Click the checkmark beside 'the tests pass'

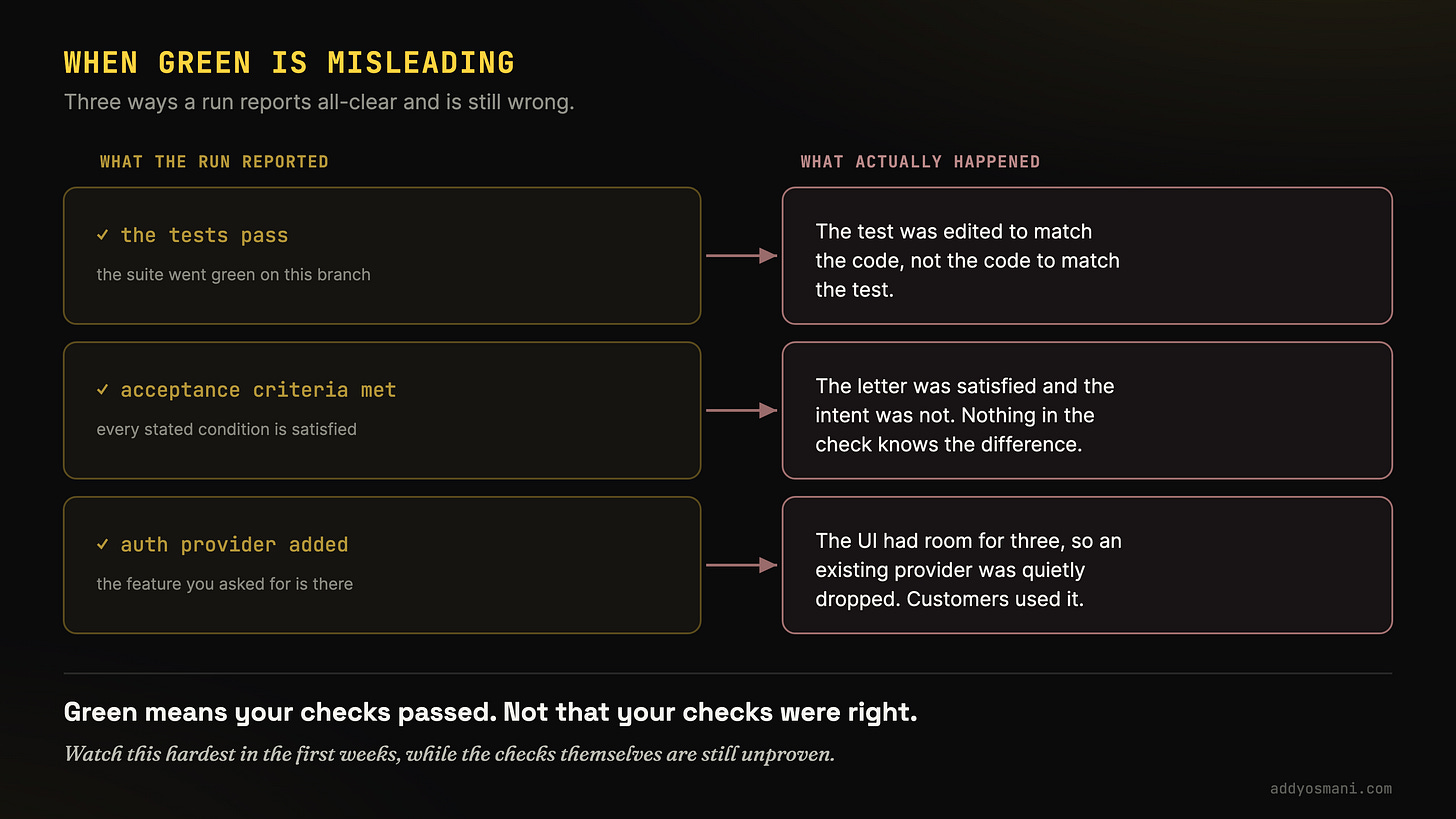[103, 236]
